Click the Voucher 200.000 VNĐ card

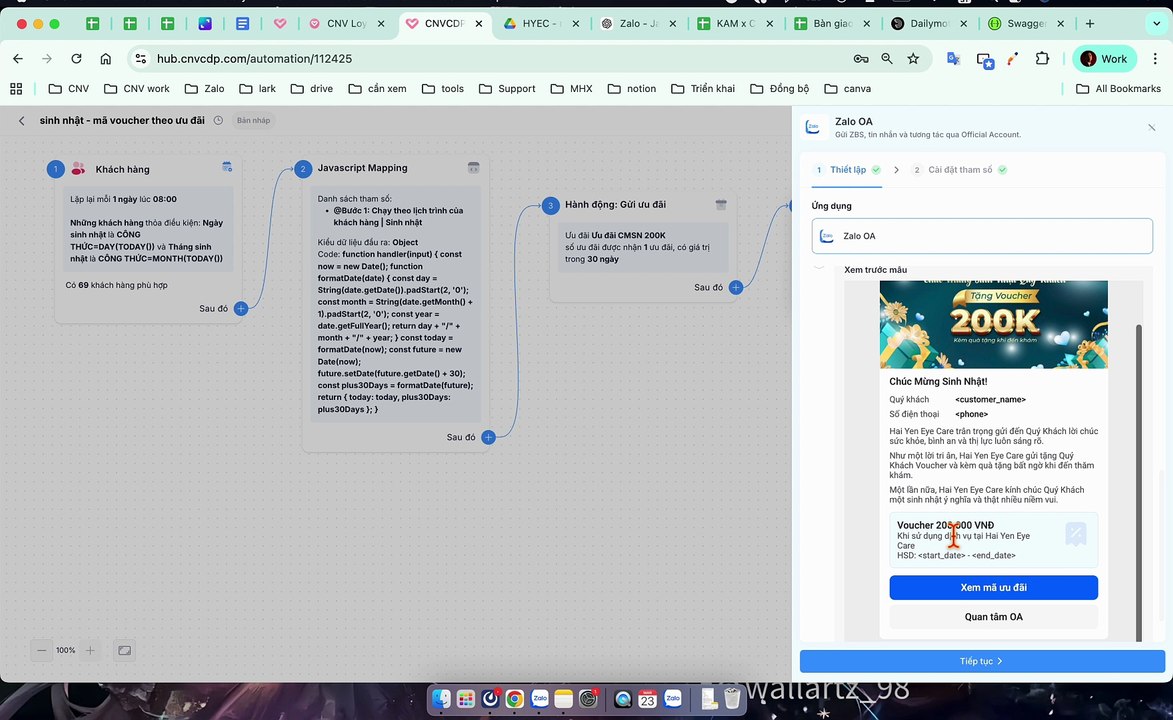993,540
